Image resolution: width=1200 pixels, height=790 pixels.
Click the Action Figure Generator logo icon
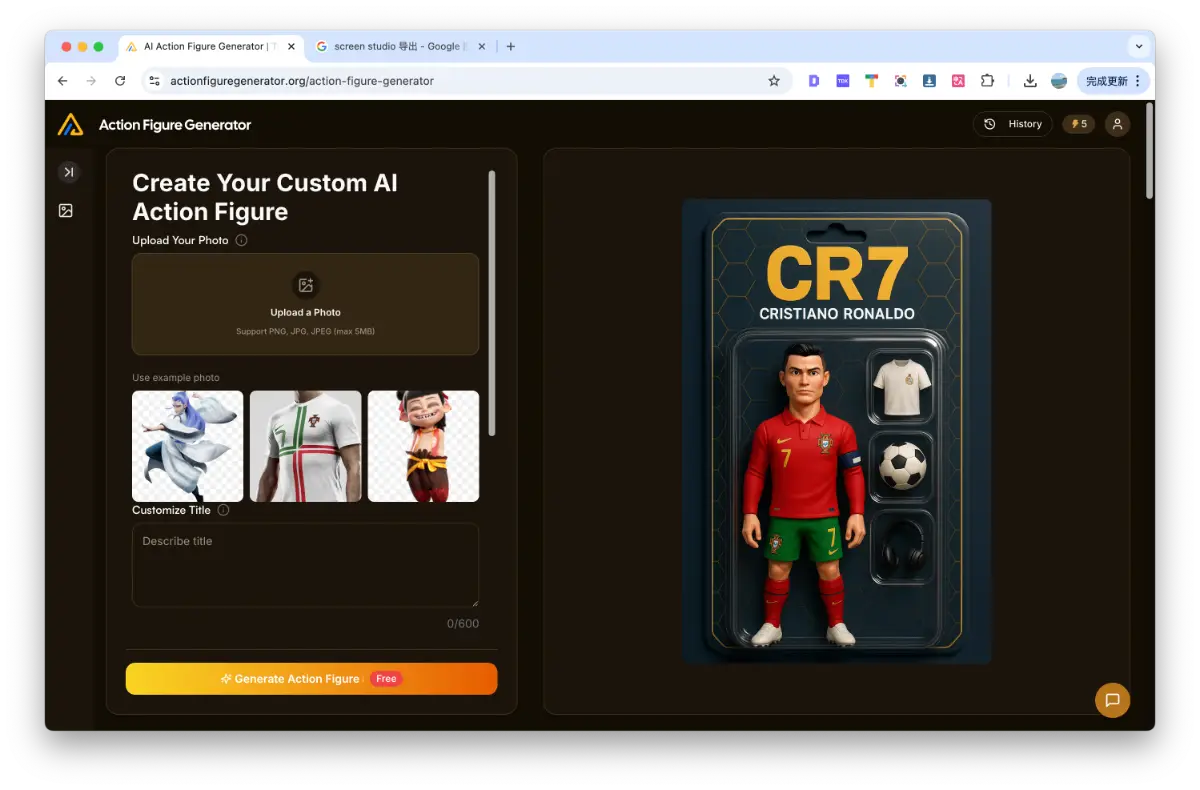70,125
